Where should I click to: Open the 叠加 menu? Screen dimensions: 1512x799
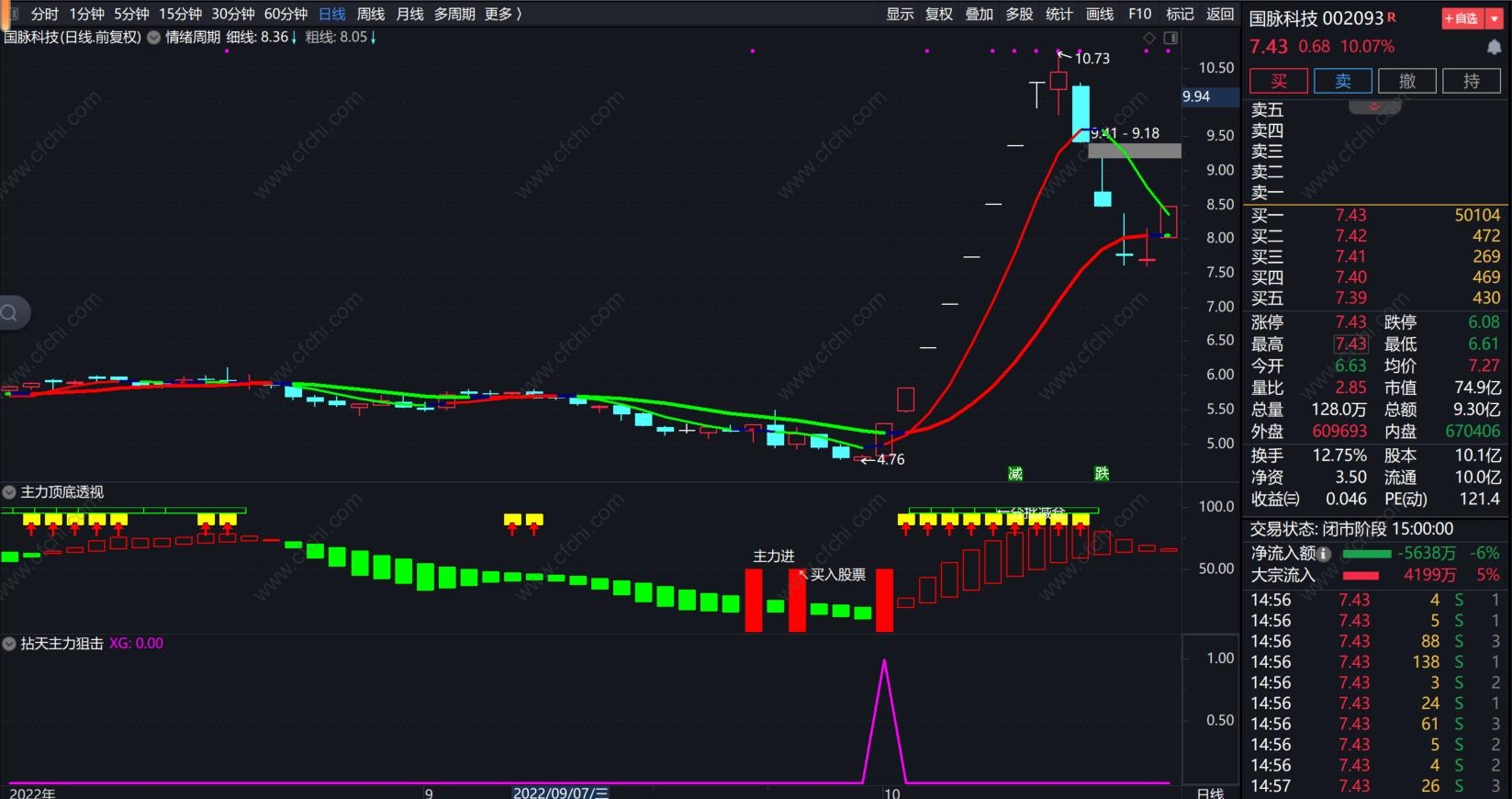click(x=980, y=14)
